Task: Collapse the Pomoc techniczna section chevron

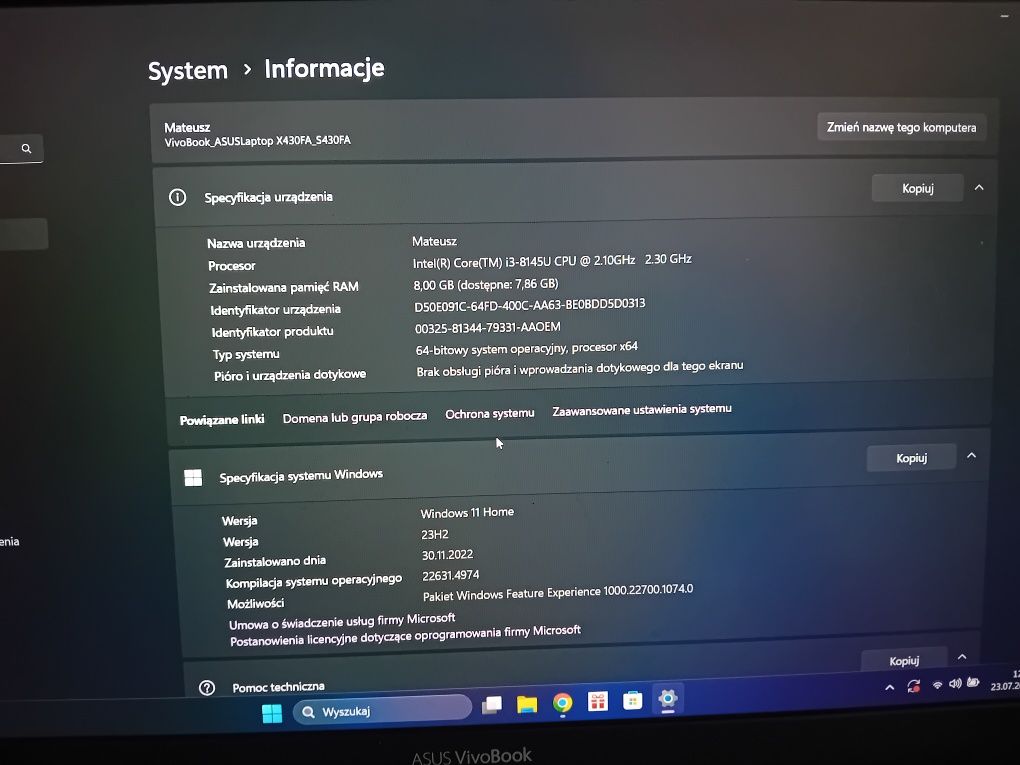Action: click(x=962, y=657)
